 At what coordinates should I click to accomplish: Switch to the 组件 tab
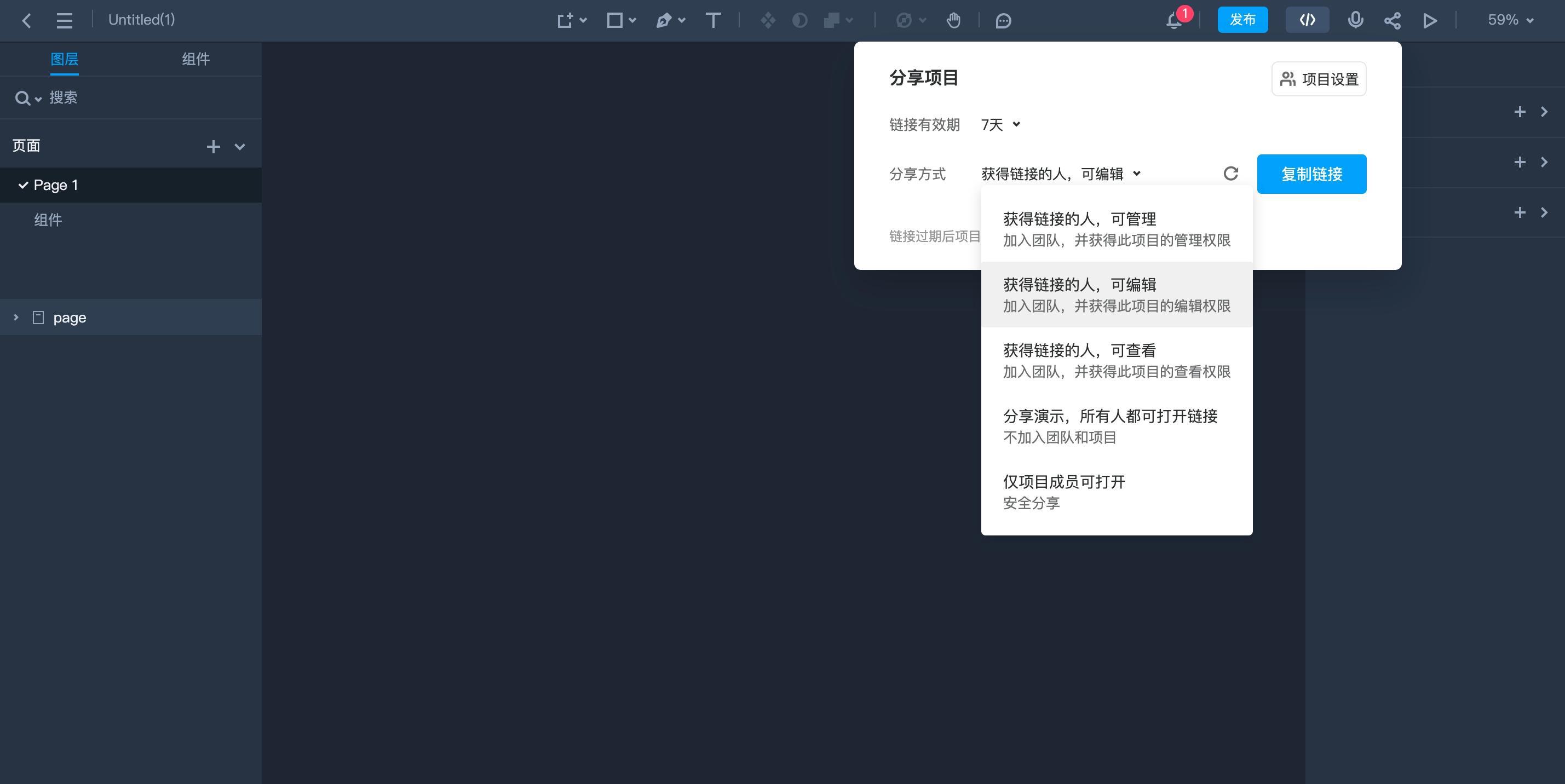[x=195, y=59]
